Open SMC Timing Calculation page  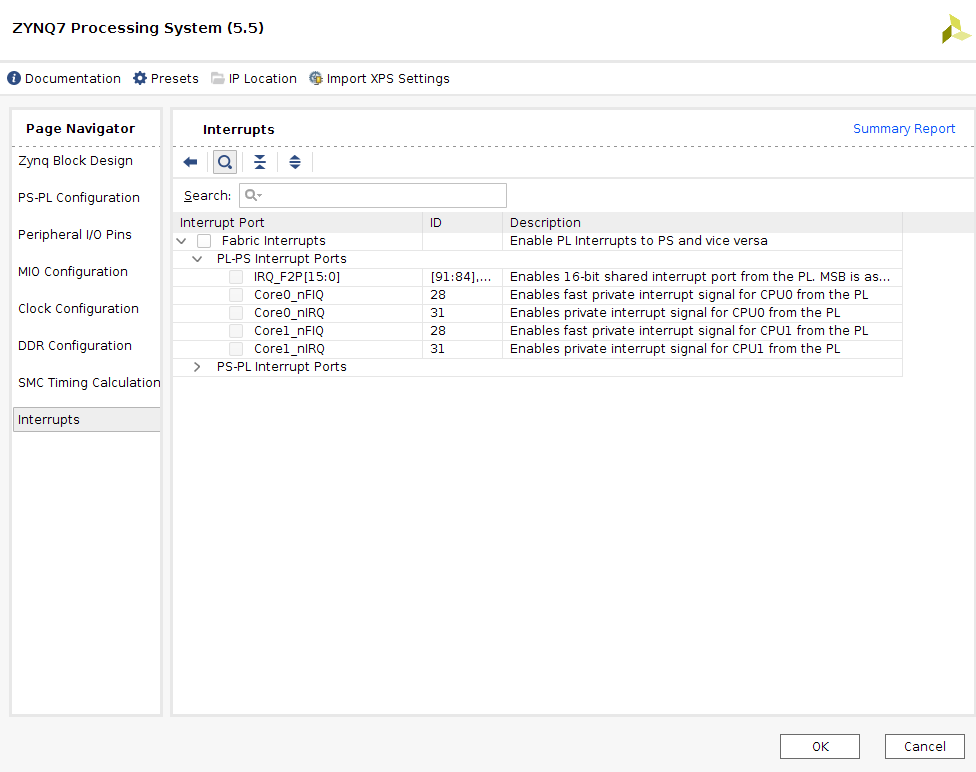click(89, 383)
